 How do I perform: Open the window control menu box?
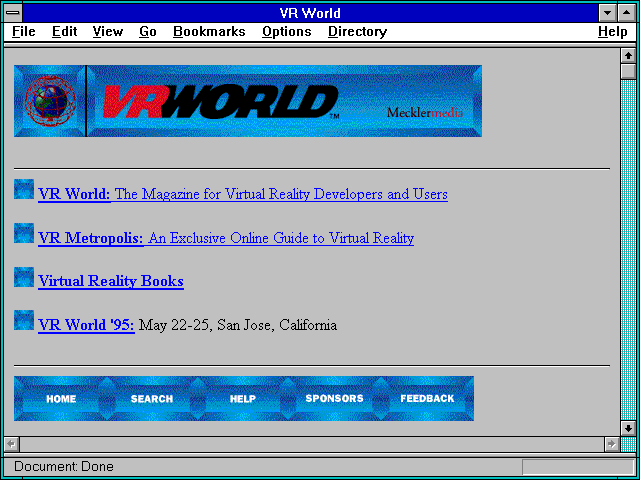coord(13,13)
